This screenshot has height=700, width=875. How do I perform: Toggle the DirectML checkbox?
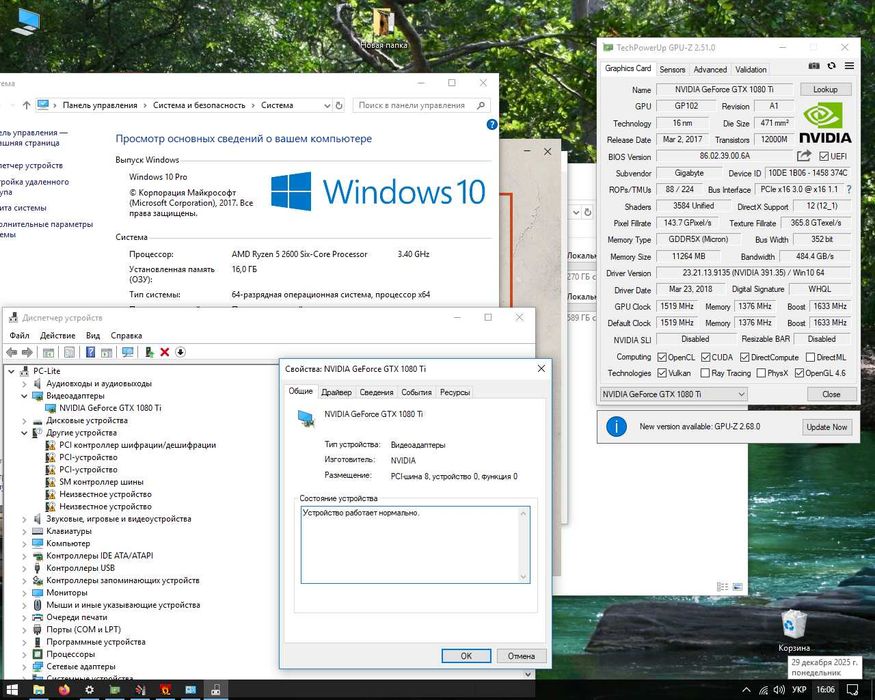(809, 357)
